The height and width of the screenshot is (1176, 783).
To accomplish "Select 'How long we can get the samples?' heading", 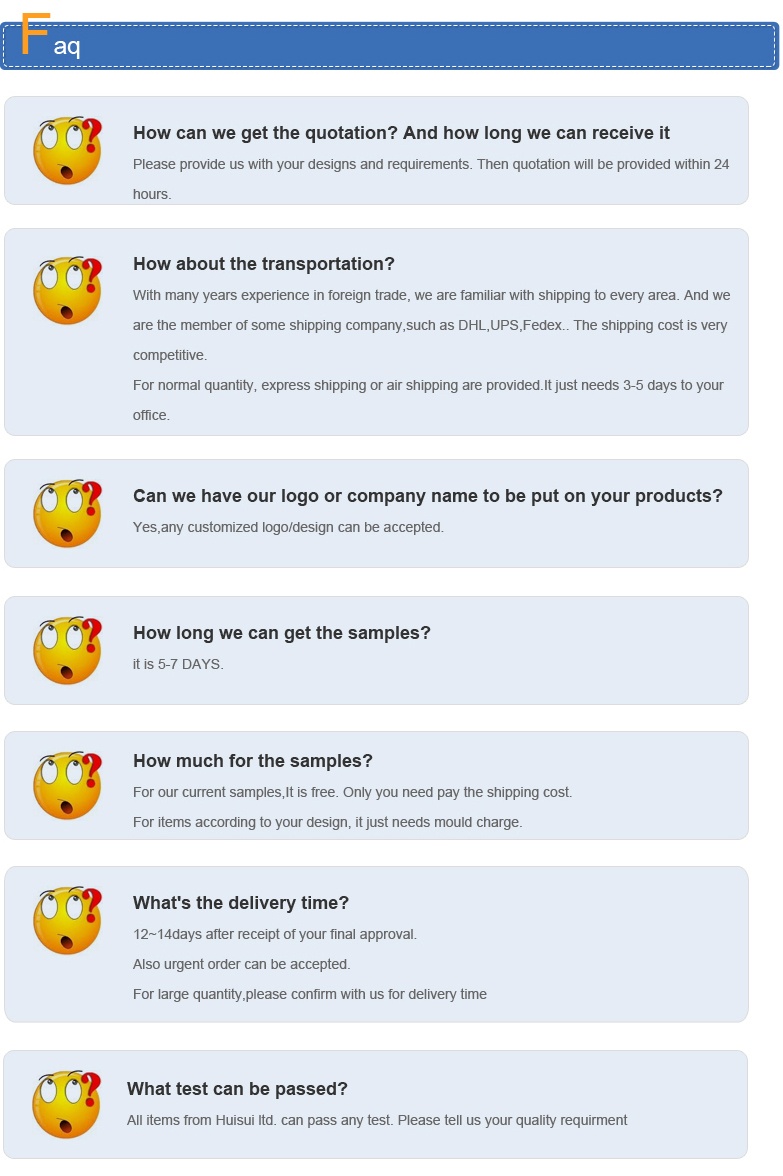I will (281, 633).
